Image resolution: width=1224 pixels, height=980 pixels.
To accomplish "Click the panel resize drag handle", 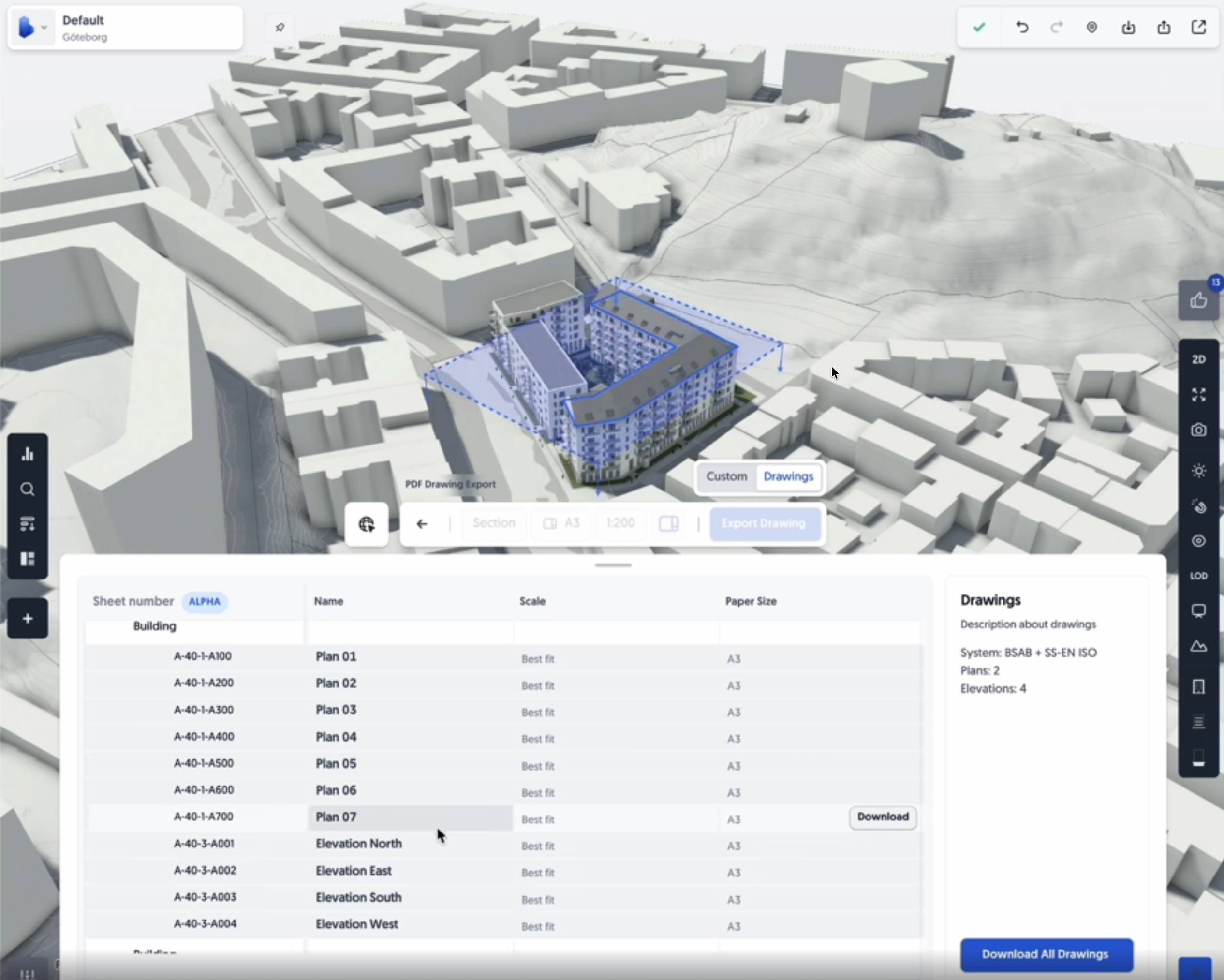I will (613, 565).
